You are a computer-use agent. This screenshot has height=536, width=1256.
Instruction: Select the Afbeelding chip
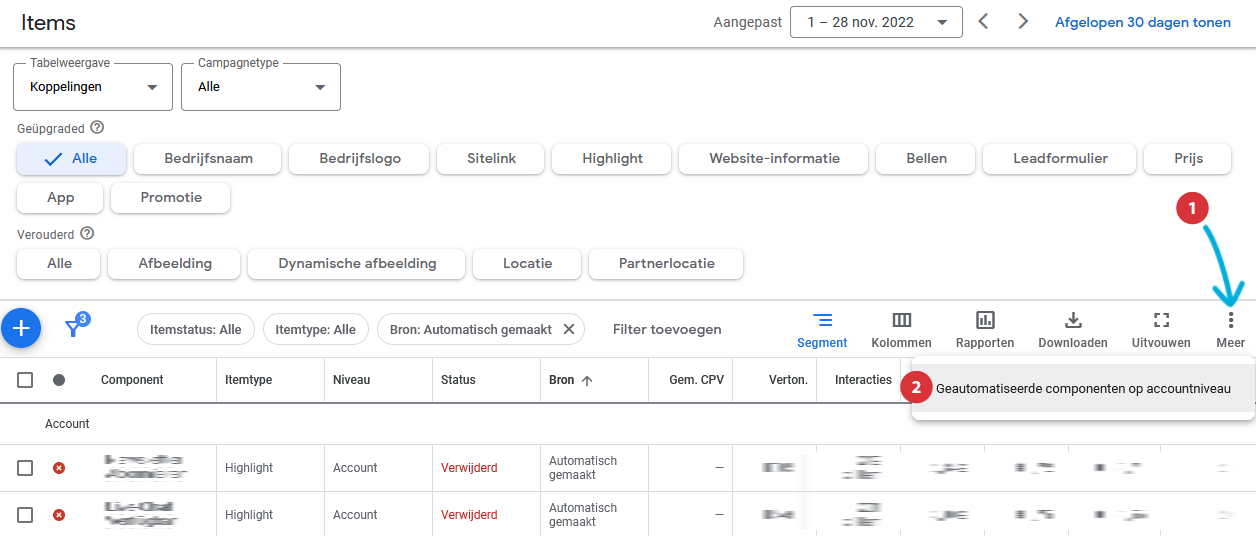point(175,263)
